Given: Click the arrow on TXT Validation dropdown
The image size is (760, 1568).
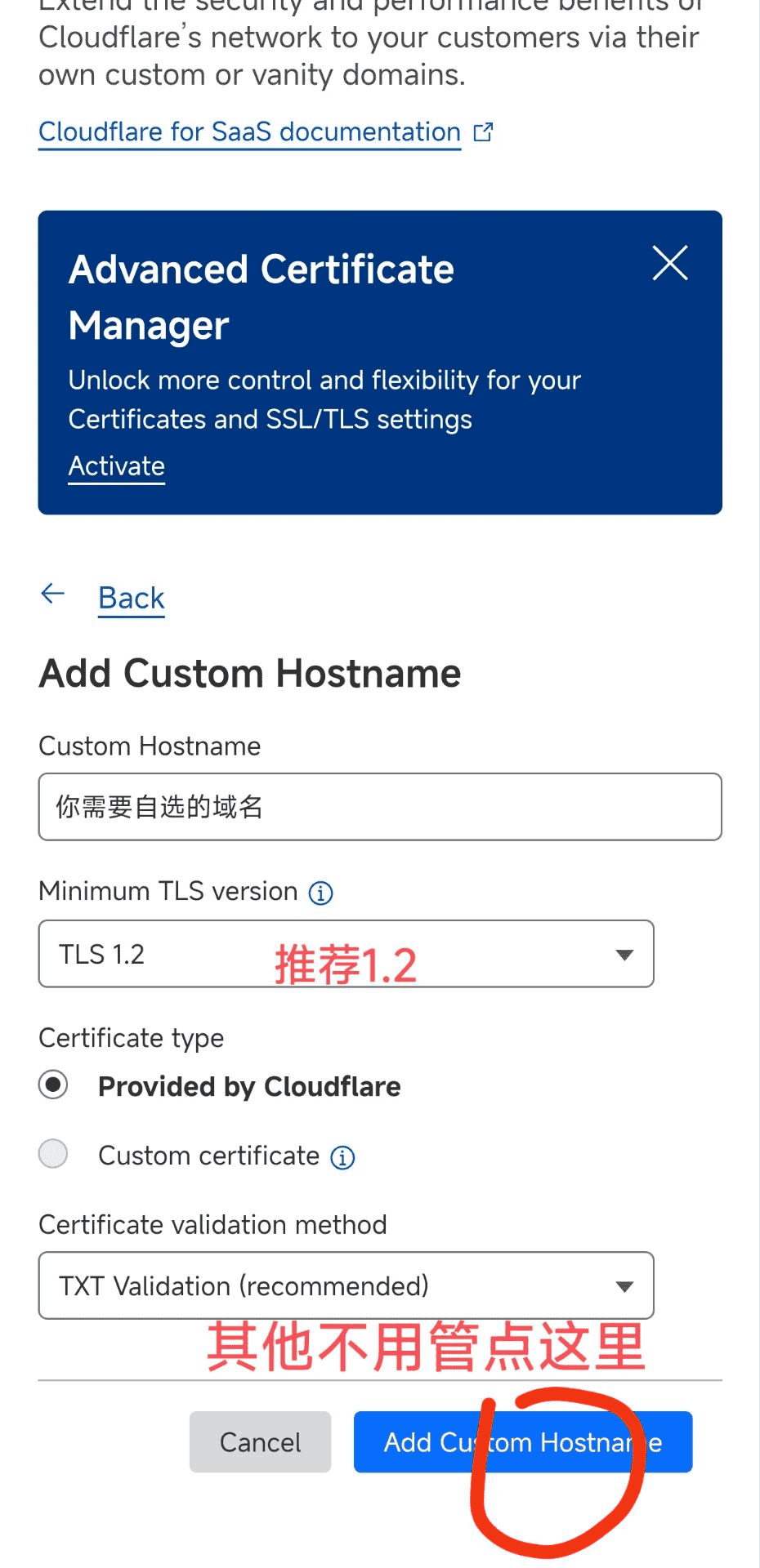Looking at the screenshot, I should (x=624, y=1286).
